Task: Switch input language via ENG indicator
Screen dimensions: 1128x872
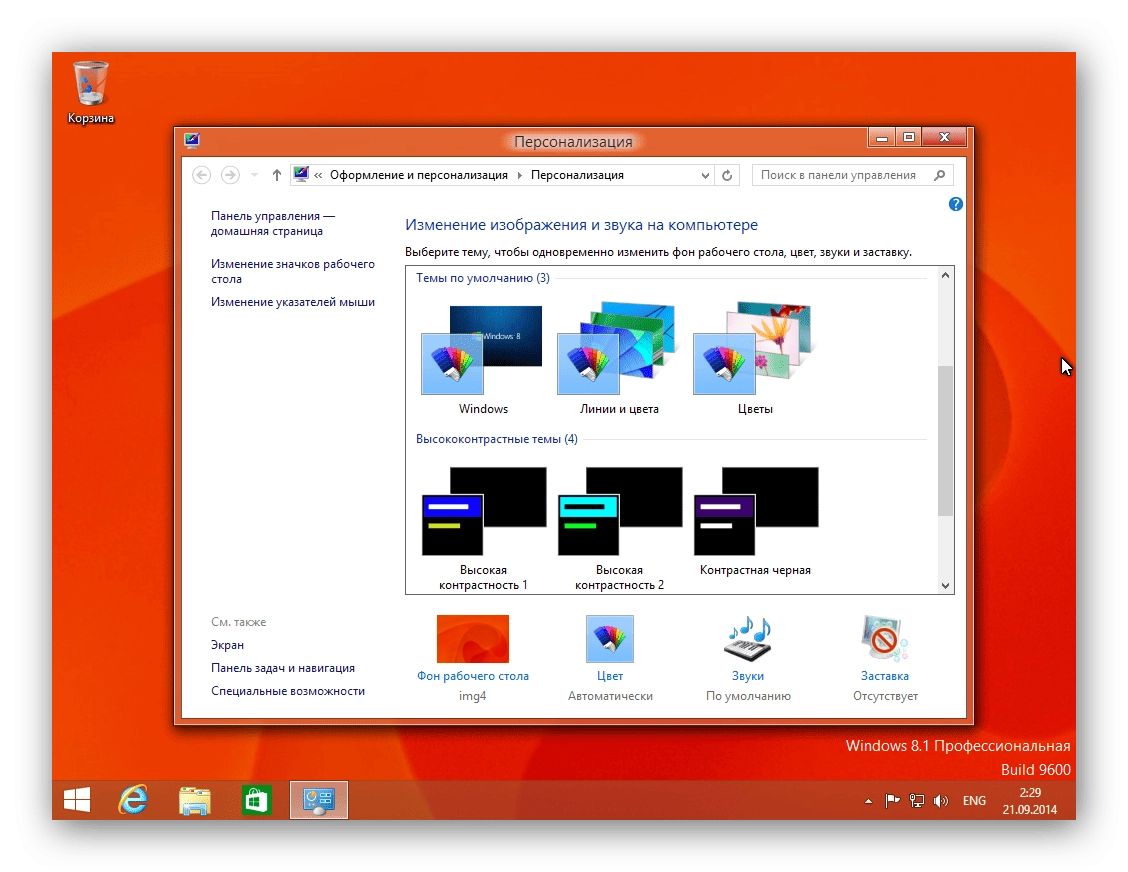Action: [974, 801]
